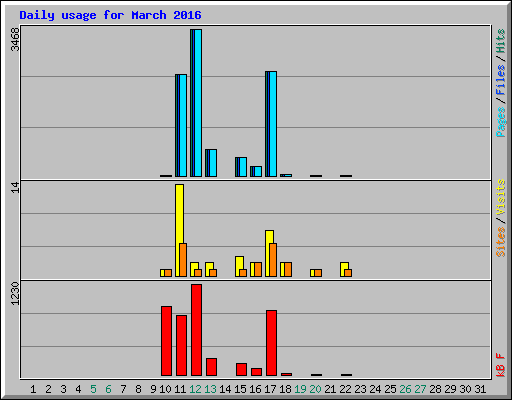Select the red KB bar for day 13
Image resolution: width=512 pixels, height=400 pixels.
tap(212, 367)
